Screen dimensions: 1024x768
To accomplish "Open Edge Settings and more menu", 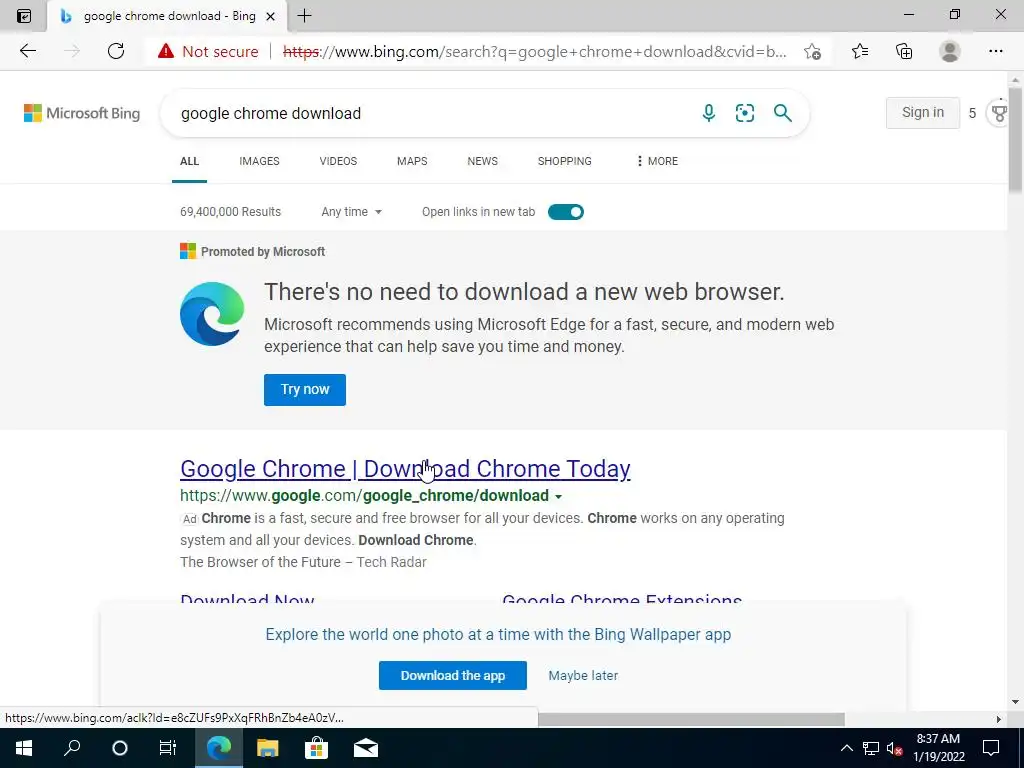I will [995, 51].
